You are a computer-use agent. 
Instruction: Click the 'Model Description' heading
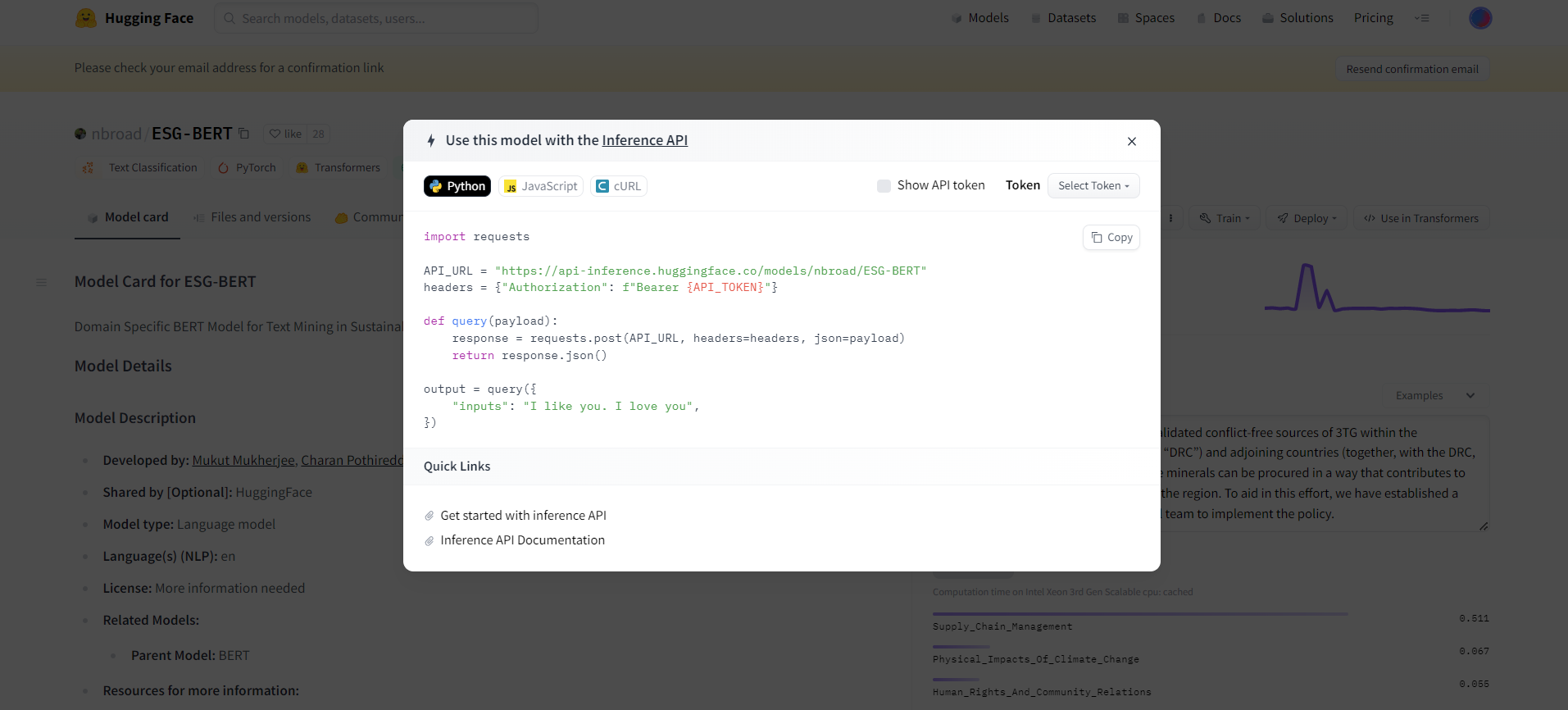pos(135,418)
